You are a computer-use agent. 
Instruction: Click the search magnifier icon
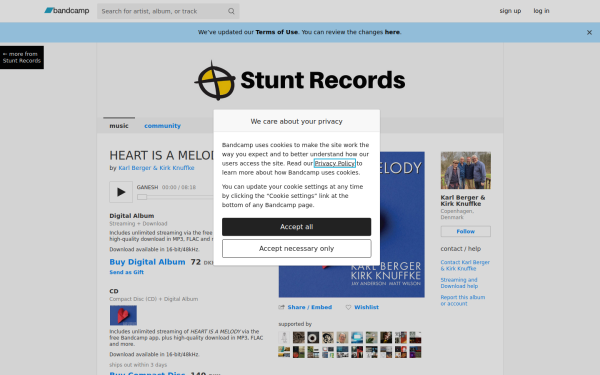tap(231, 11)
